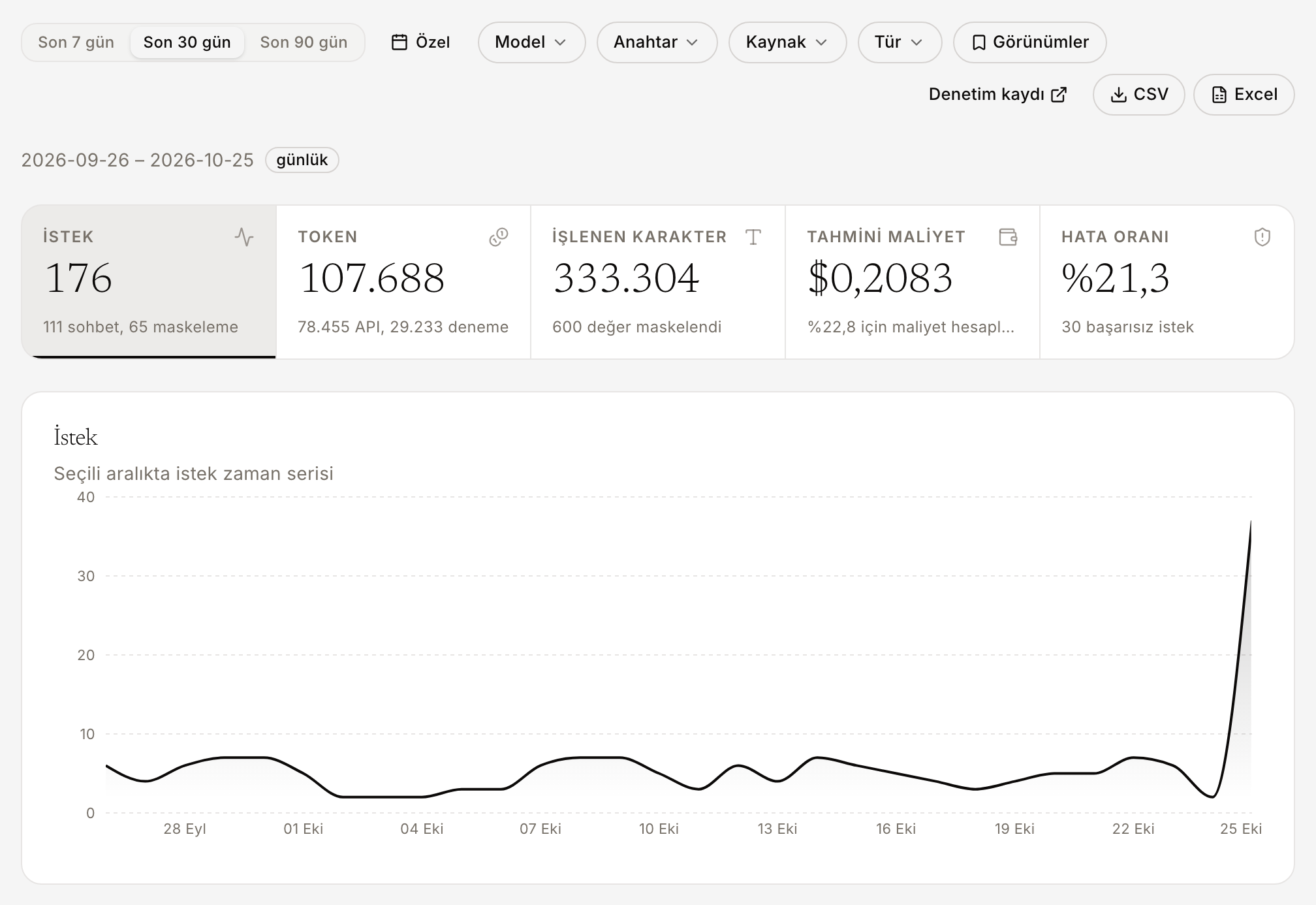Expand the Tür filter dropdown
The width and height of the screenshot is (1316, 905).
[900, 42]
